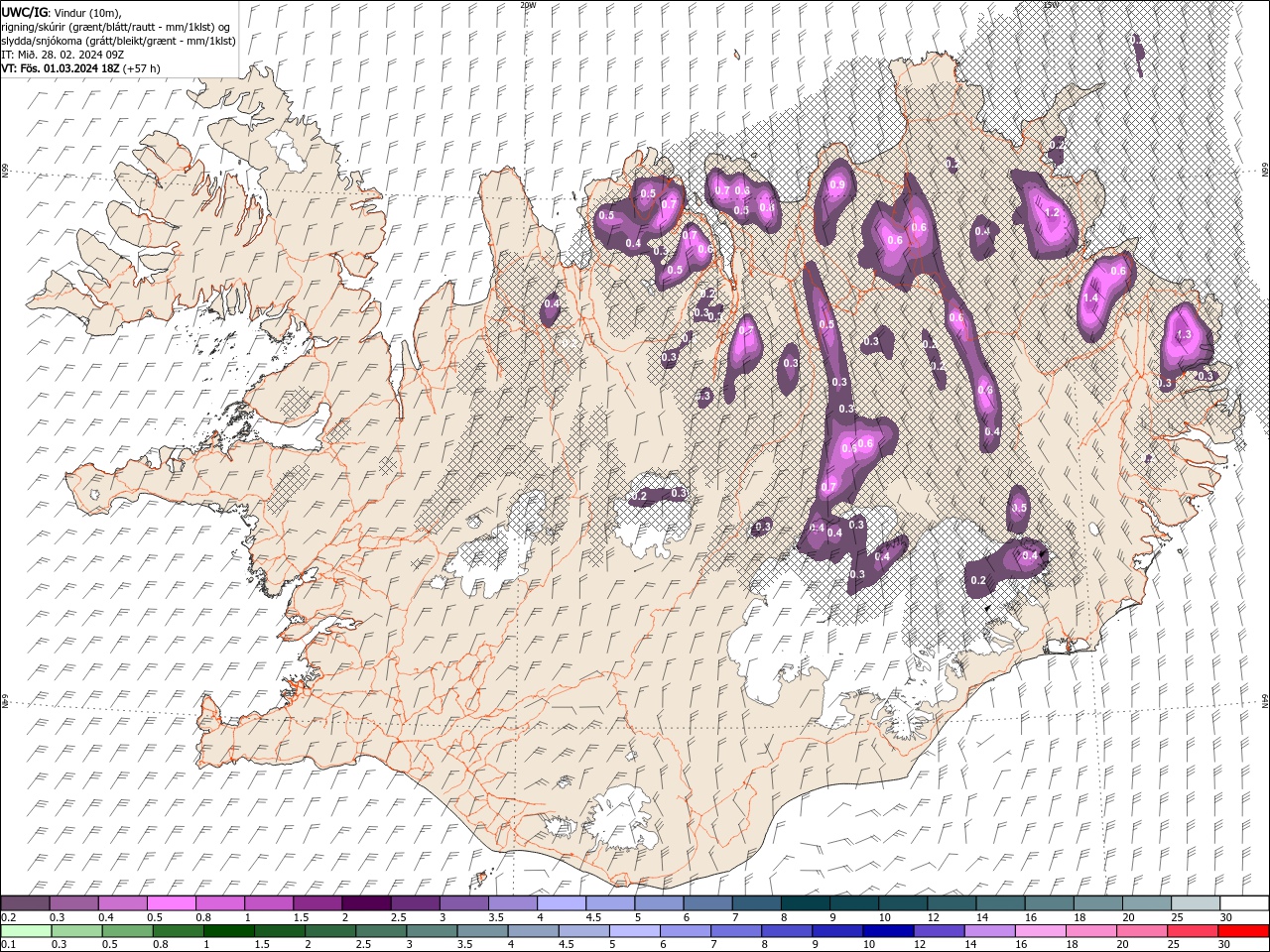Click the white 30 swatch in upper legend row

click(x=1244, y=903)
